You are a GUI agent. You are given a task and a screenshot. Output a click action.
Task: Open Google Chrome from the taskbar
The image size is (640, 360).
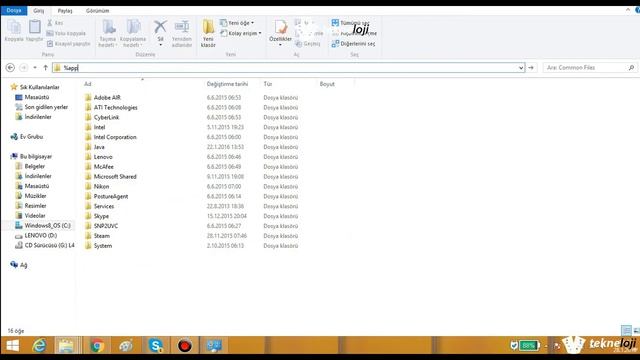(97, 346)
